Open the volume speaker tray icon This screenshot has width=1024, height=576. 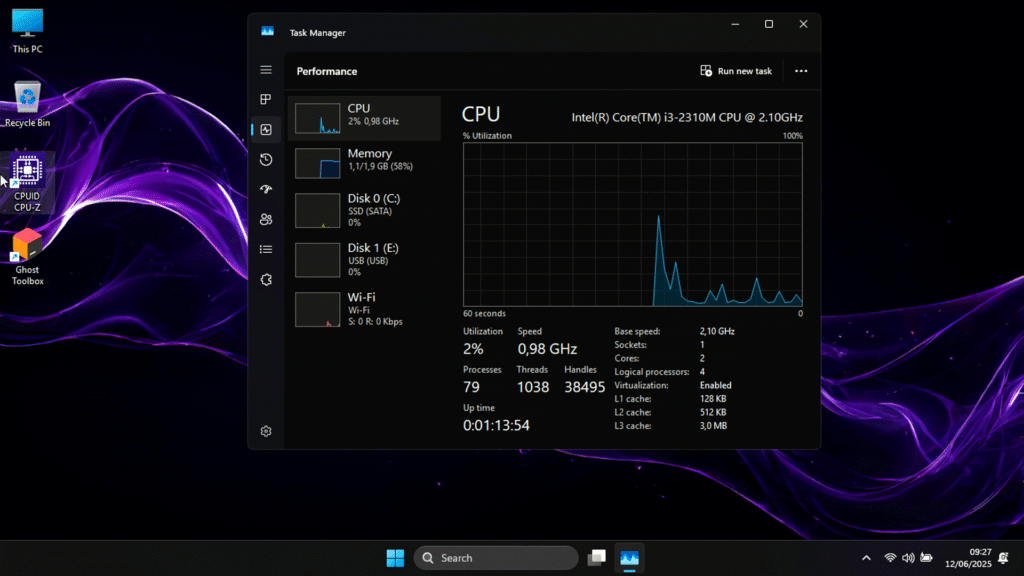pos(908,558)
